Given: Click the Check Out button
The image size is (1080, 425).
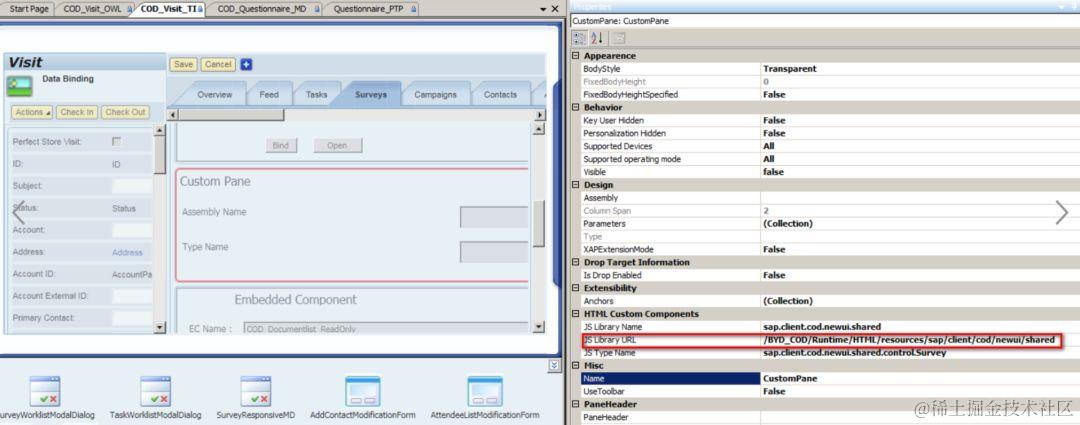Looking at the screenshot, I should 125,112.
